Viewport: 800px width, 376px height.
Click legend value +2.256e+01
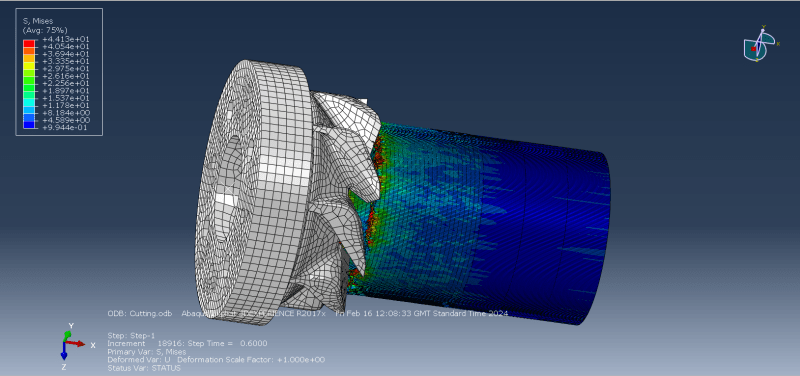(x=65, y=83)
